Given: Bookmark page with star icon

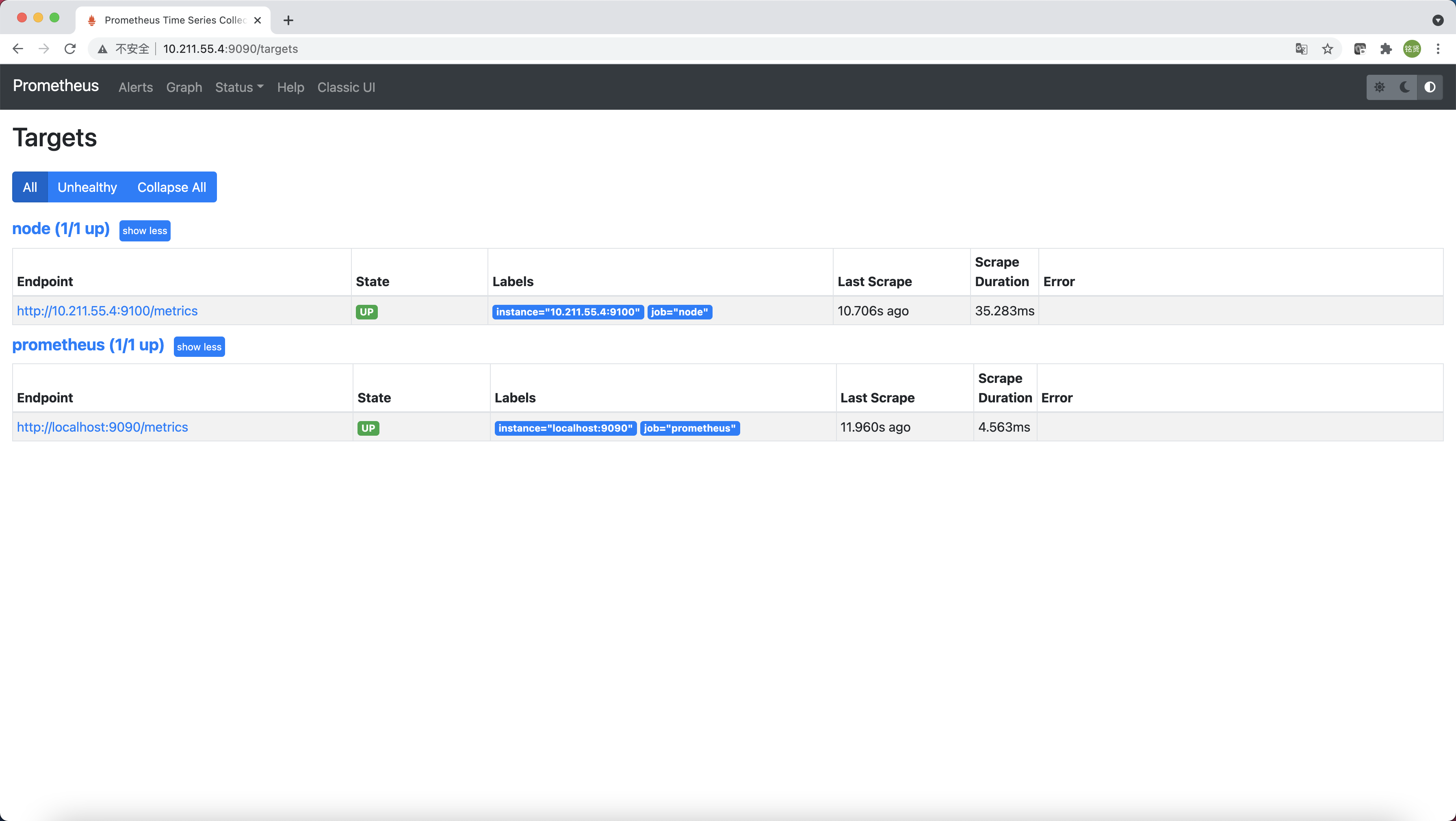Looking at the screenshot, I should click(1328, 49).
